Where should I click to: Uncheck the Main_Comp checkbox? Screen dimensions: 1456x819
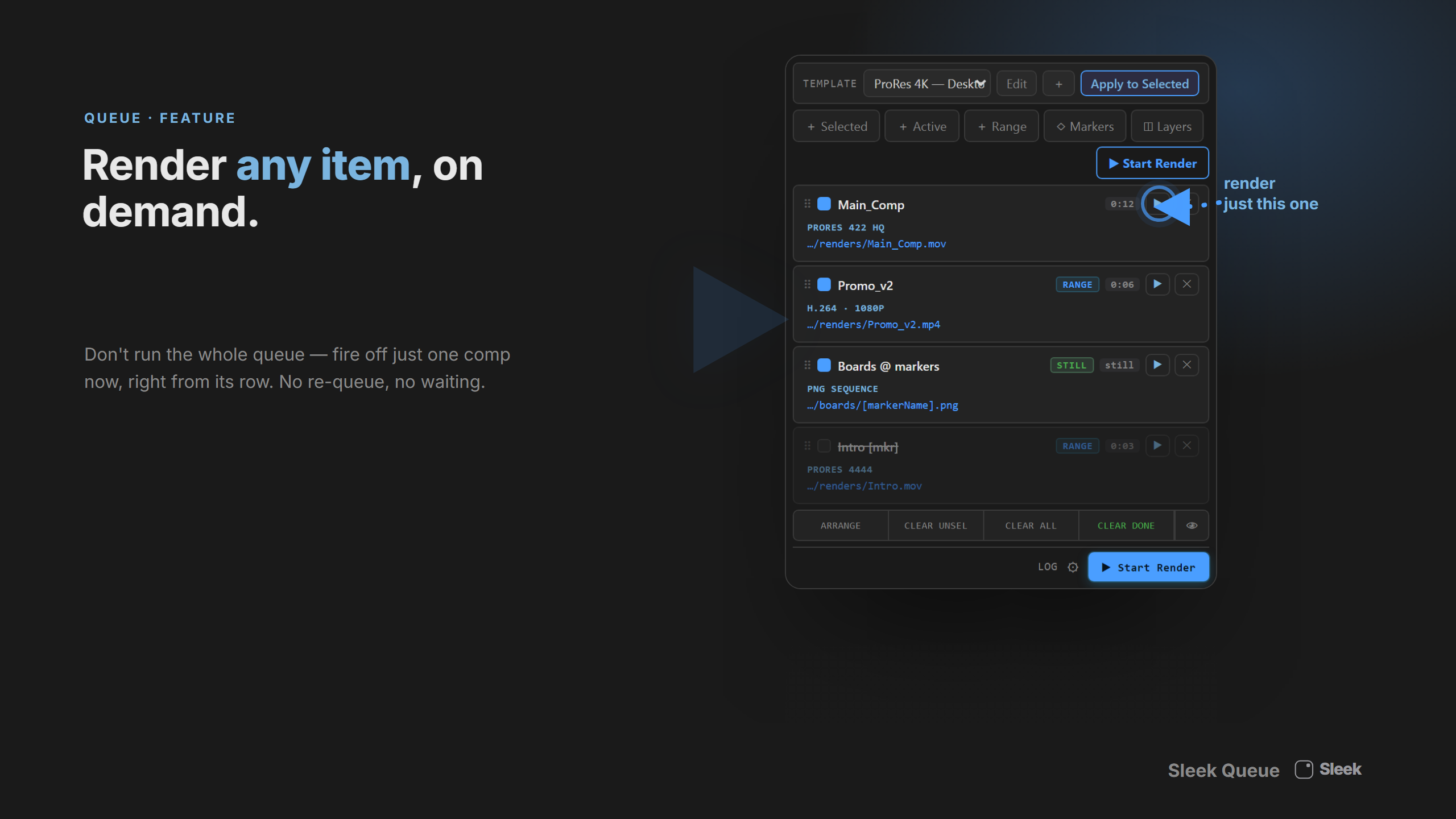824,204
